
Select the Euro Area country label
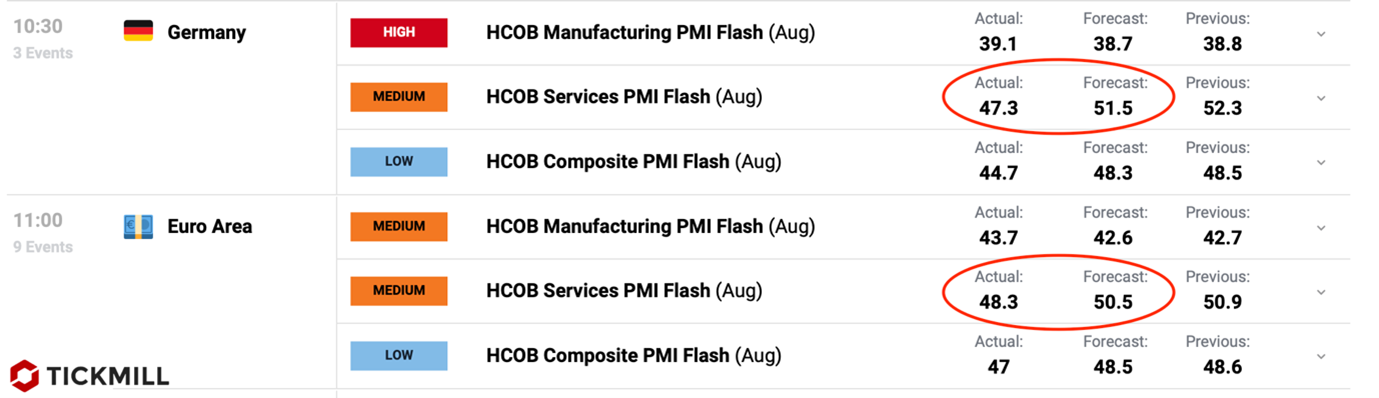[210, 226]
